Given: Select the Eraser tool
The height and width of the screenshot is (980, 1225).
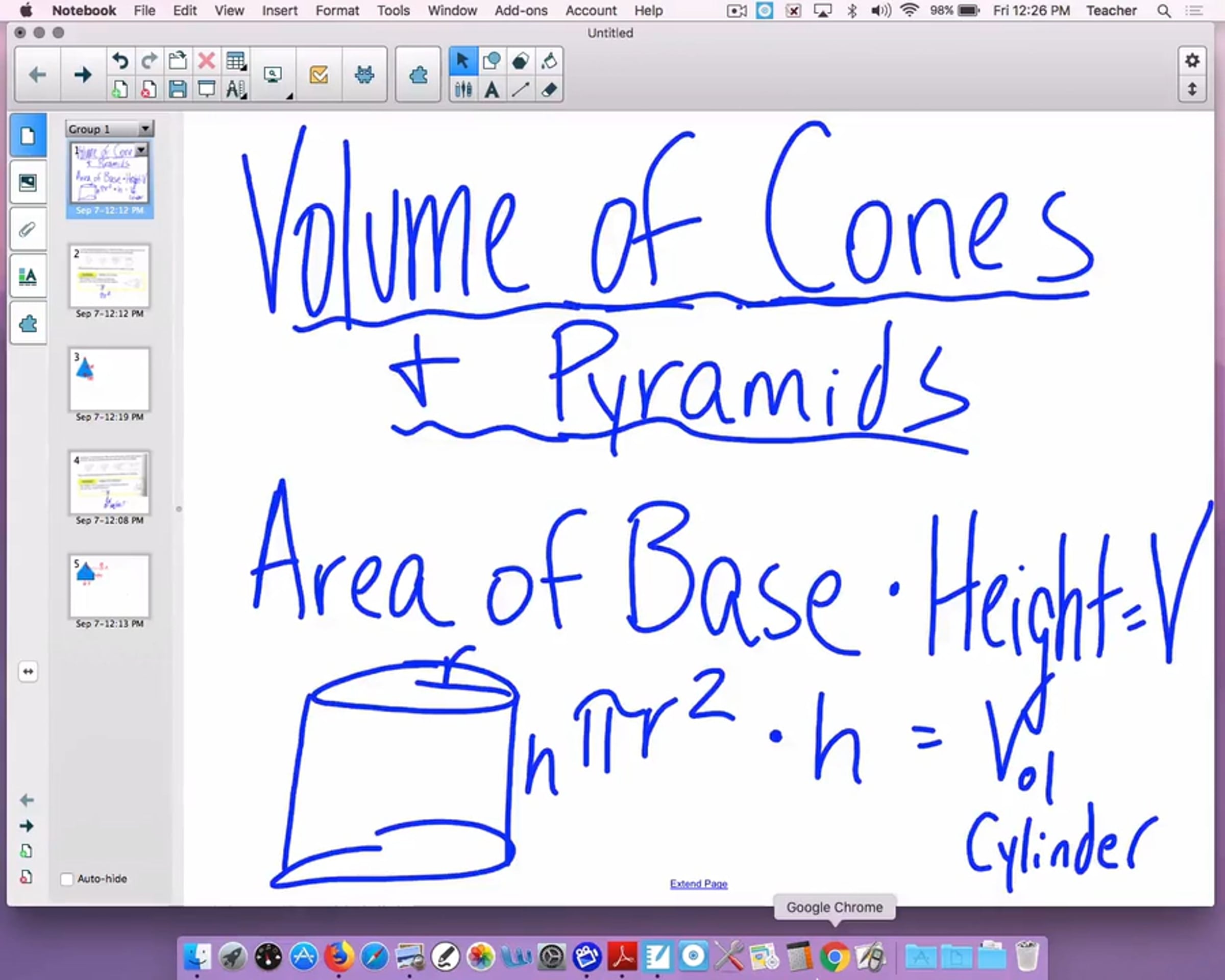Looking at the screenshot, I should 549,89.
